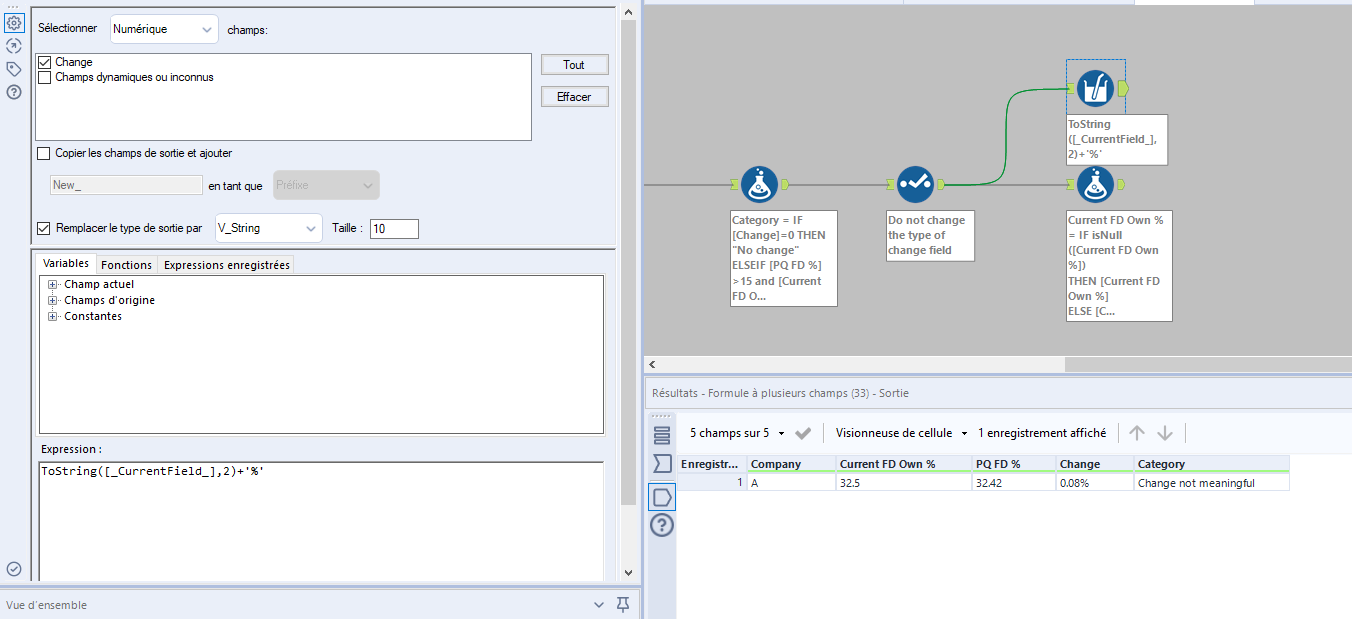Open the Configuration gear icon in the left sidebar
1352x619 pixels.
tap(14, 20)
